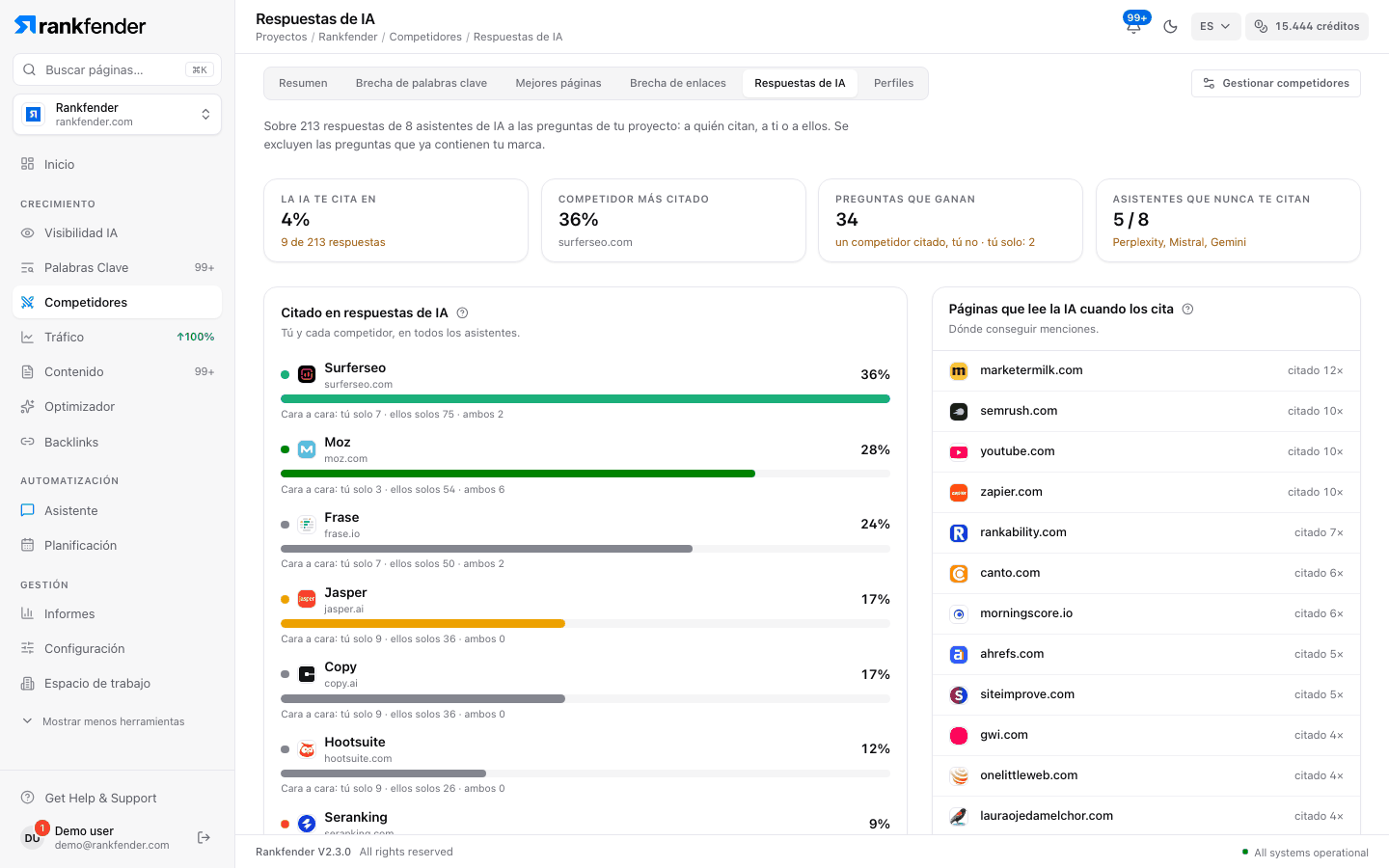Open Visibilidad IA eye icon
This screenshot has width=1389, height=868.
click(27, 232)
